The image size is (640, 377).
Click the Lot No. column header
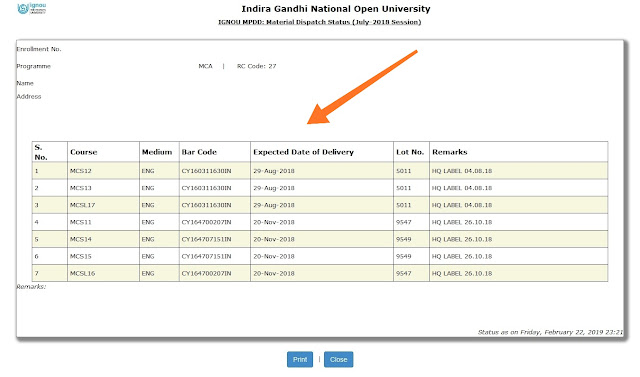coord(410,152)
